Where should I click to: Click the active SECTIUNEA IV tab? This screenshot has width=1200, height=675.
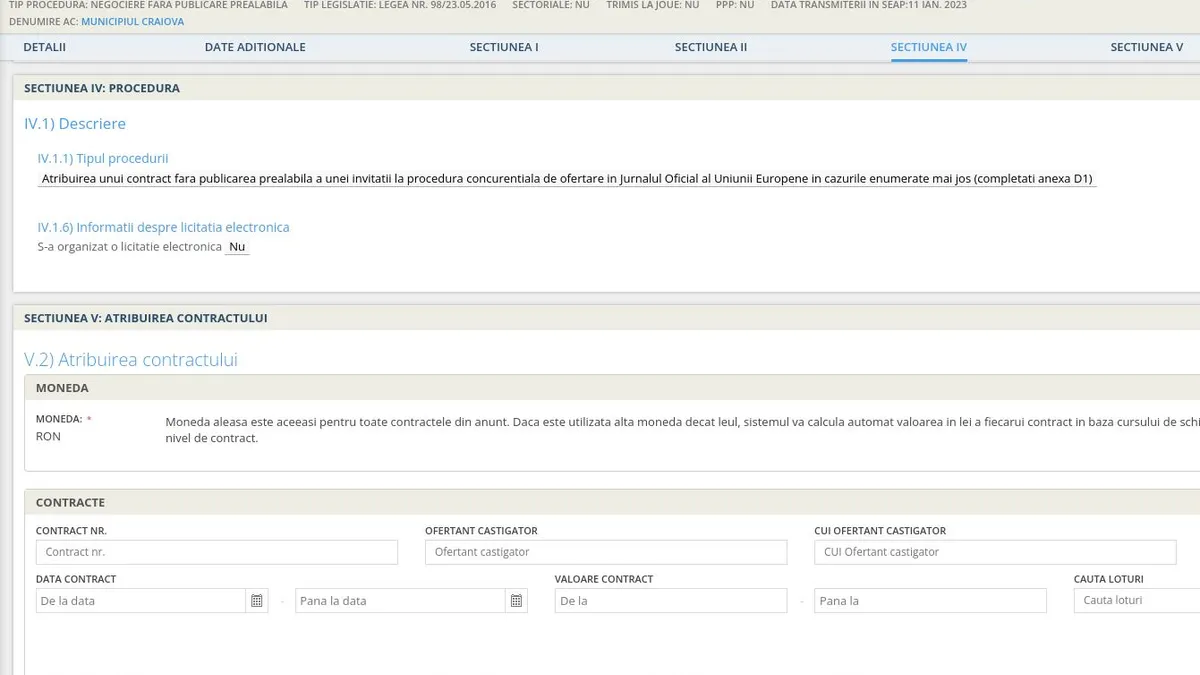[x=928, y=47]
